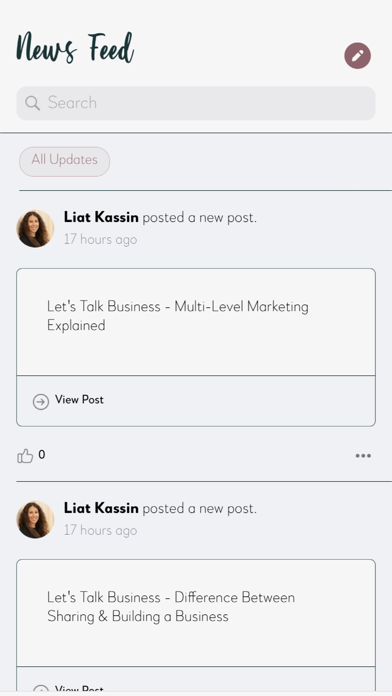Image resolution: width=392 pixels, height=696 pixels.
Task: Open the three-dot menu on the first post
Action: click(363, 456)
